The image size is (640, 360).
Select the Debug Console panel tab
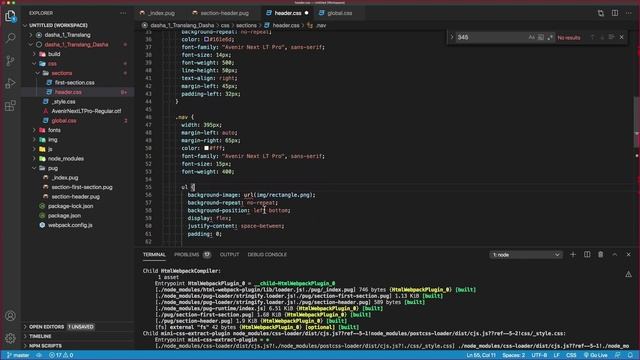click(267, 254)
